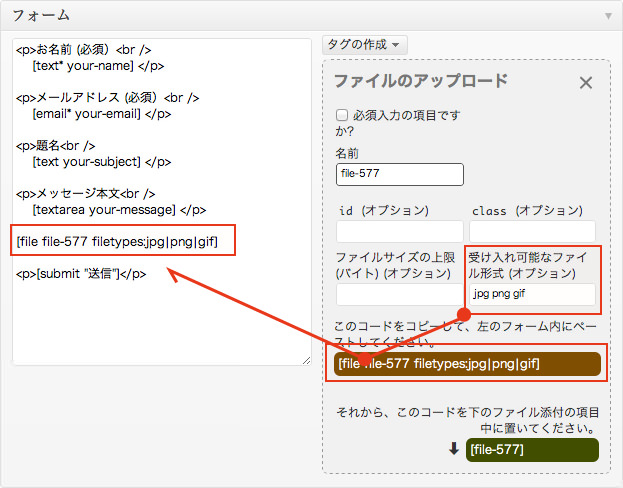Focus the class (オプション) input field

pyautogui.click(x=532, y=232)
